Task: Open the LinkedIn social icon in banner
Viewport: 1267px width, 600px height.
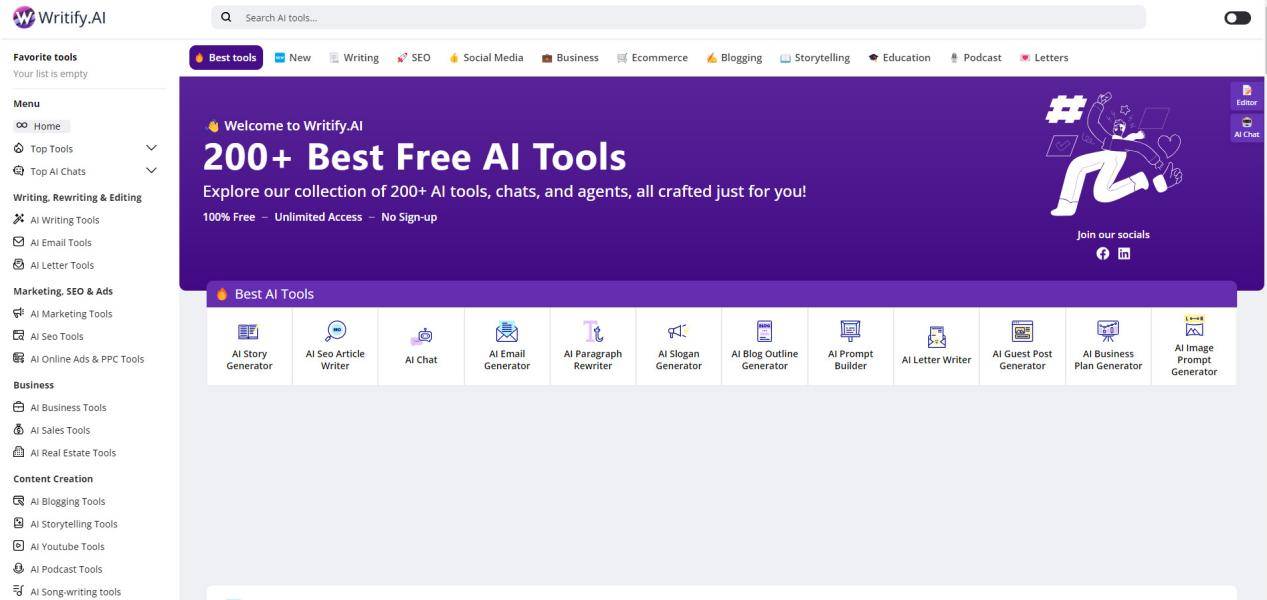Action: click(1124, 254)
